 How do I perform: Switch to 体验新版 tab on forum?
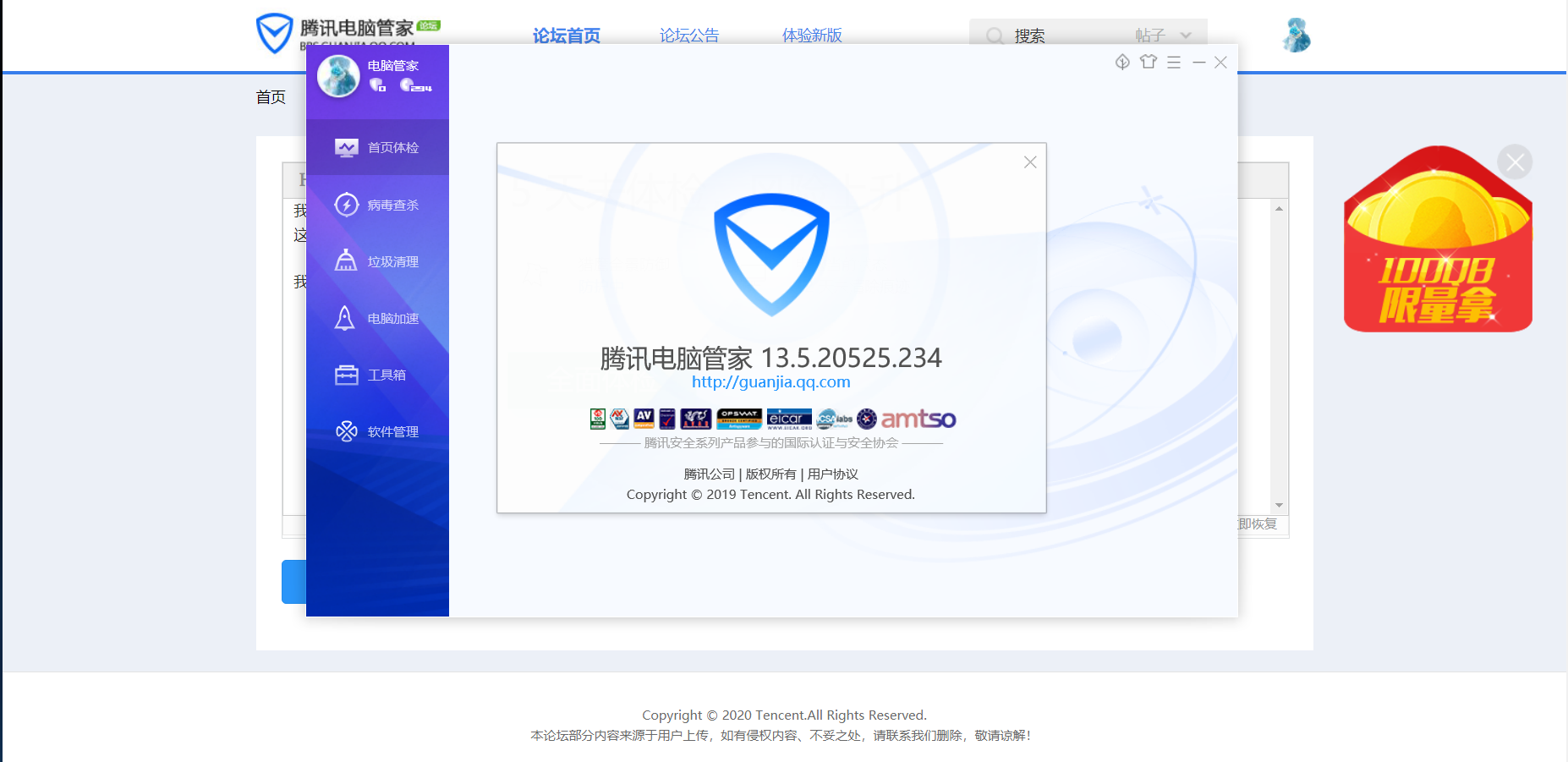pos(812,36)
